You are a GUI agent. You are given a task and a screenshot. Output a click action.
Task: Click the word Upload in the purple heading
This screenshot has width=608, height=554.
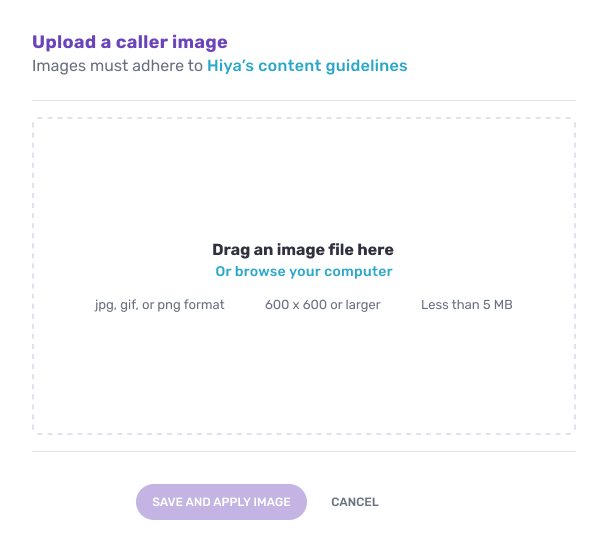click(64, 42)
